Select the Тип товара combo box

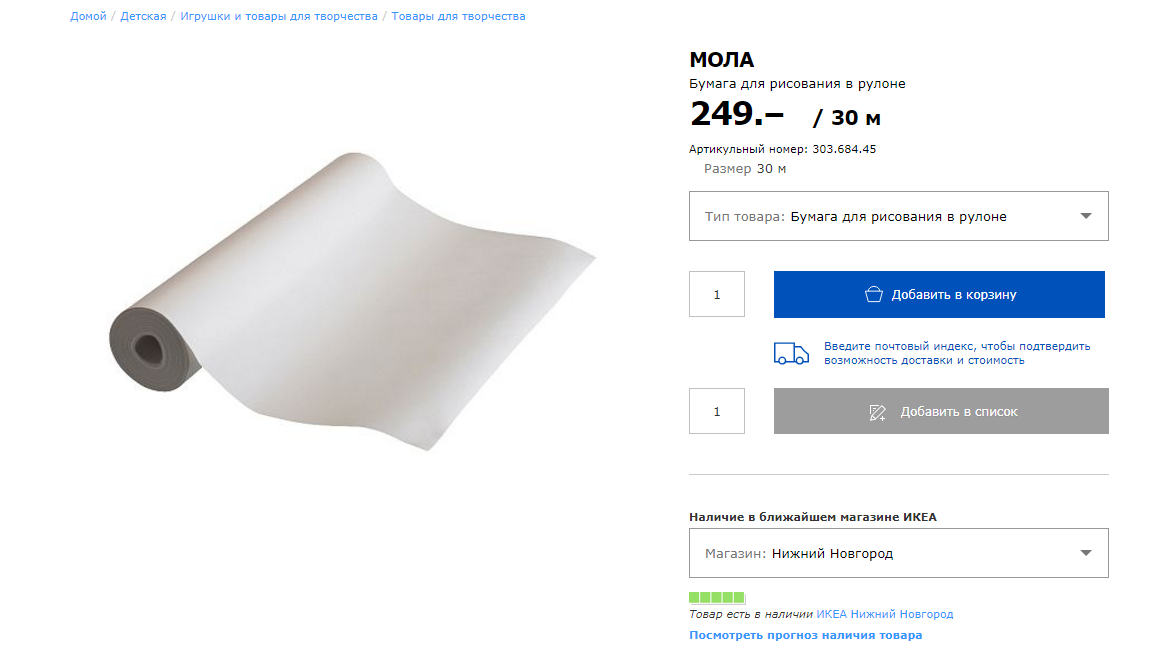point(898,216)
